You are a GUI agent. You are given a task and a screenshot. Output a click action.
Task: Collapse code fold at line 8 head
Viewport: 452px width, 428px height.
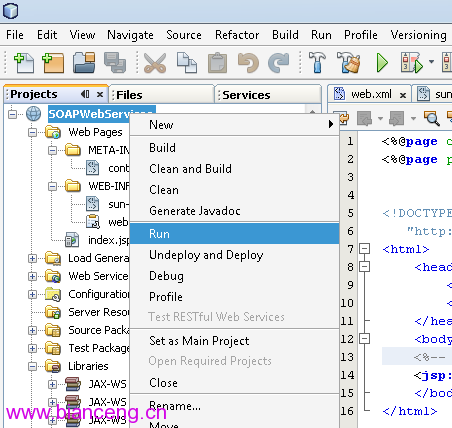(365, 267)
